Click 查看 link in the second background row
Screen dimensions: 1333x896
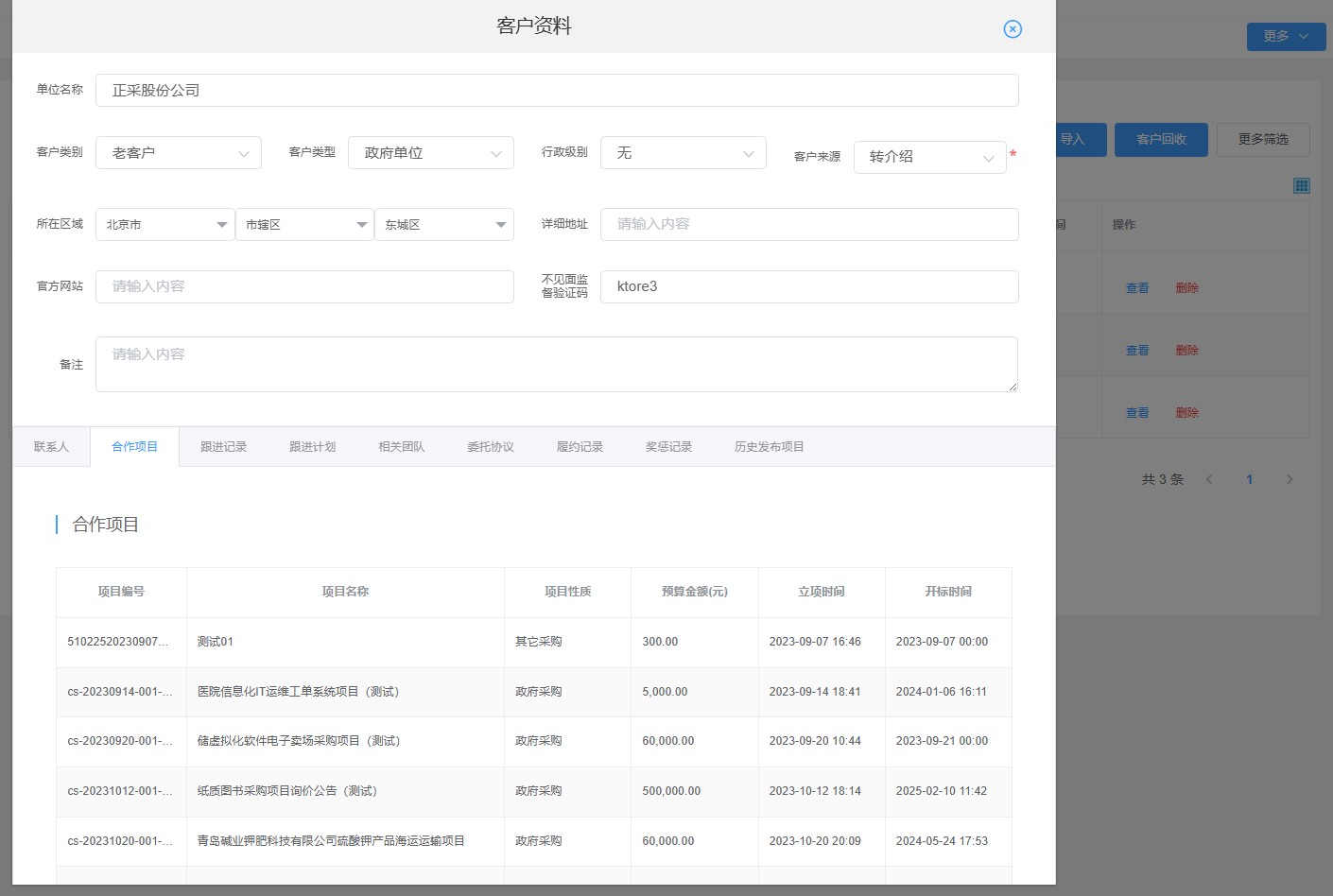(1137, 351)
